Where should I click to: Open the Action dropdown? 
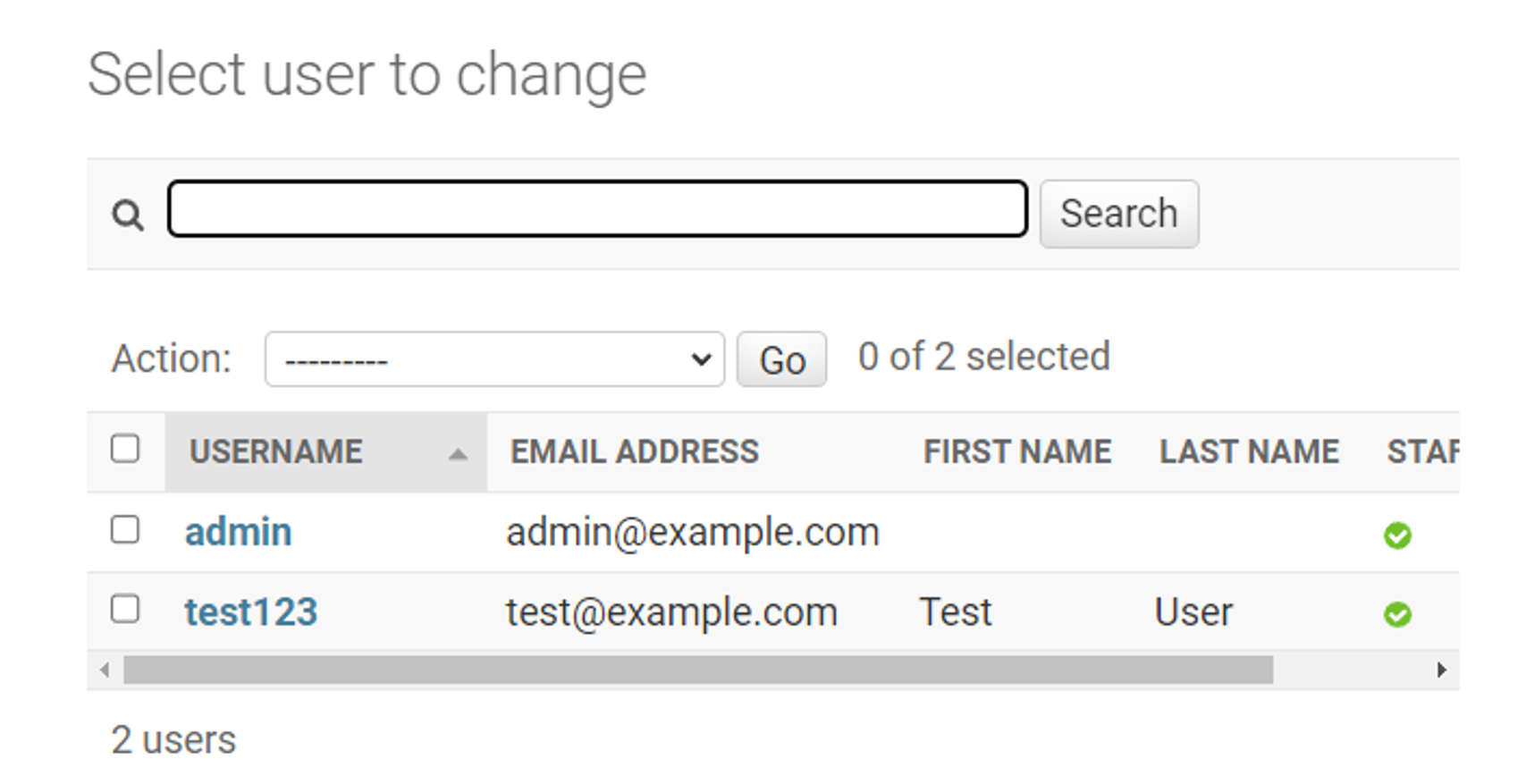(x=494, y=359)
